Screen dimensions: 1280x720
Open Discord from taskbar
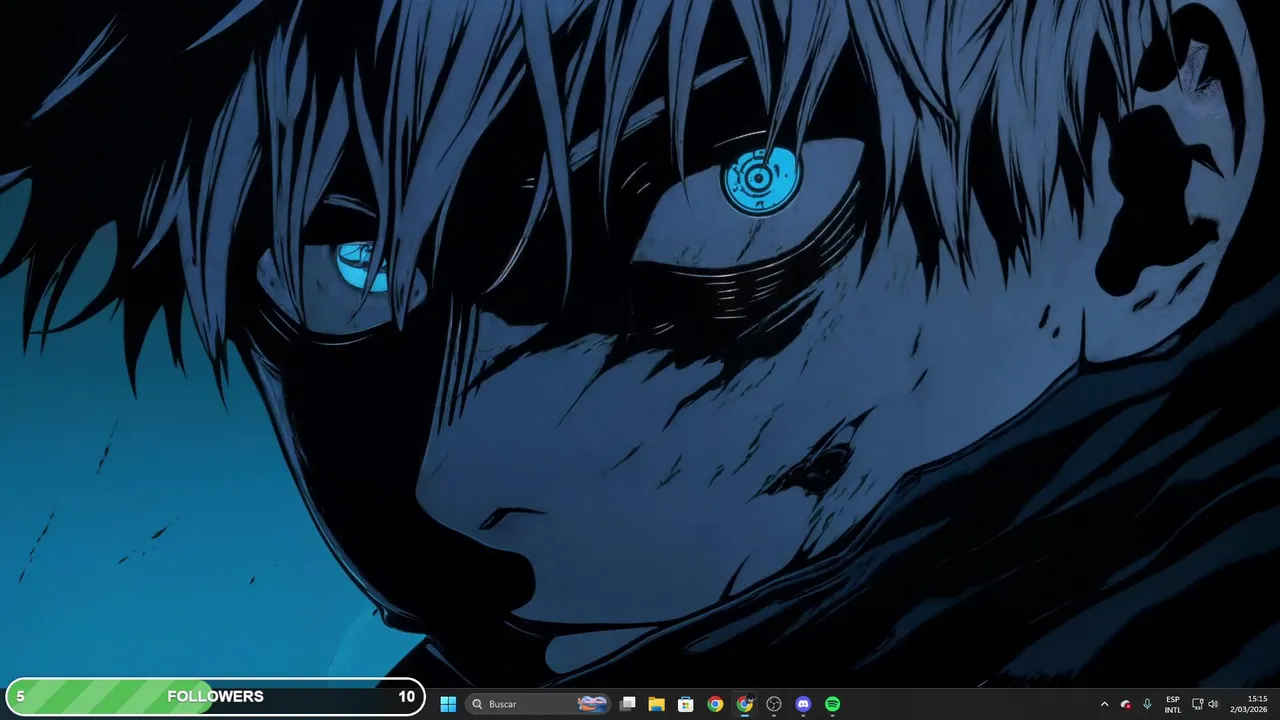(x=803, y=704)
